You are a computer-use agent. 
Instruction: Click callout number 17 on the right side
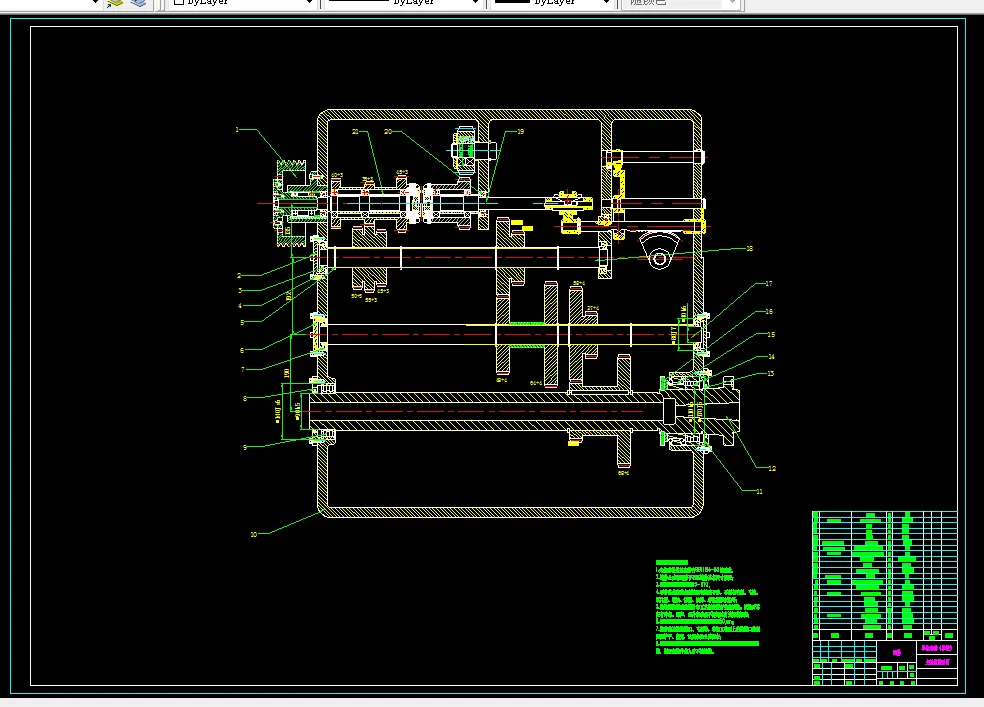click(768, 283)
